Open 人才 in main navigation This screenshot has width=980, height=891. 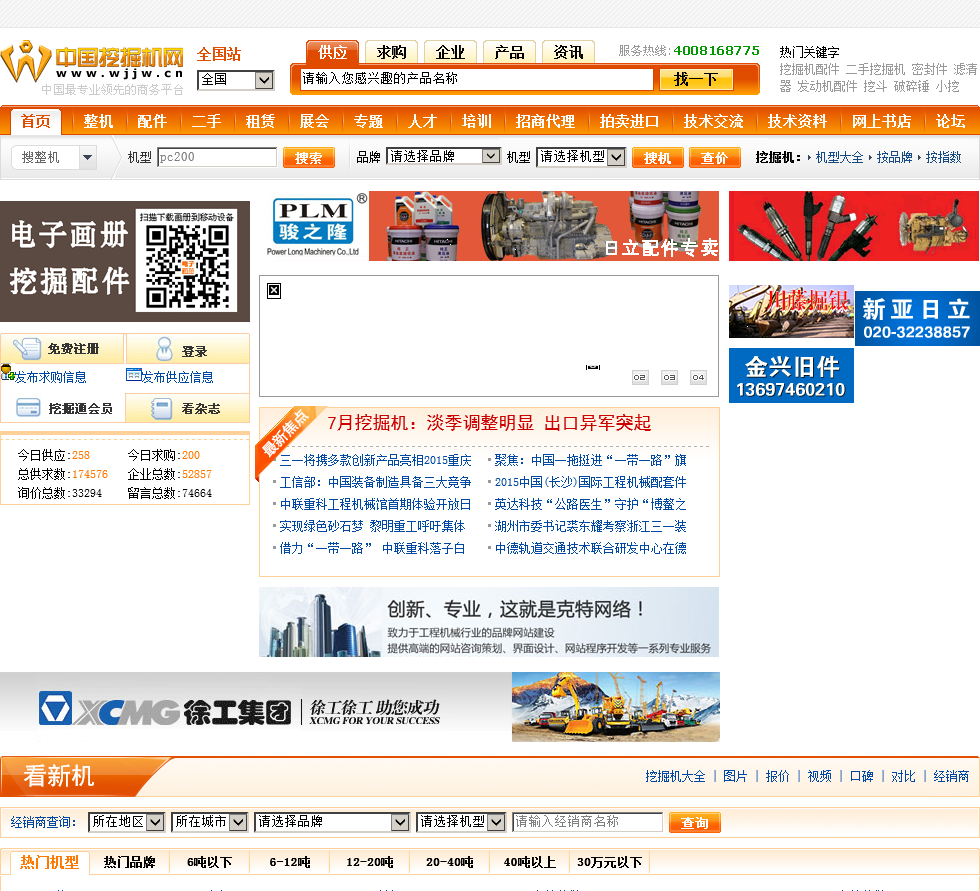point(422,121)
